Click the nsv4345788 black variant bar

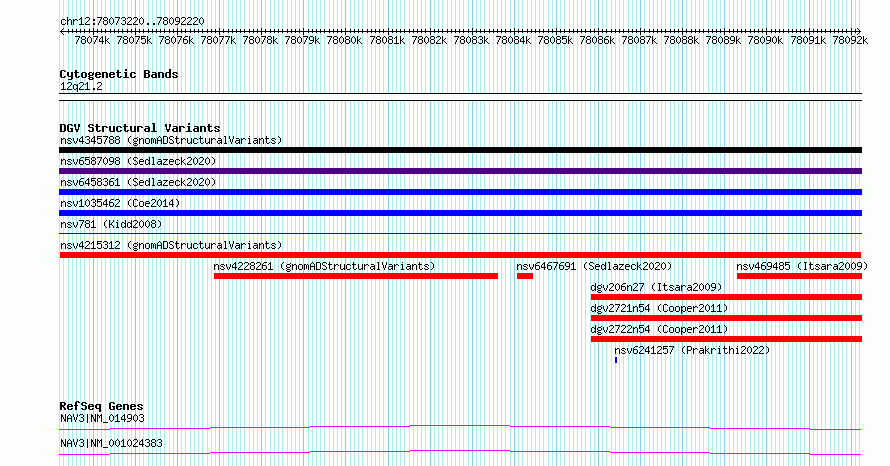click(x=460, y=150)
